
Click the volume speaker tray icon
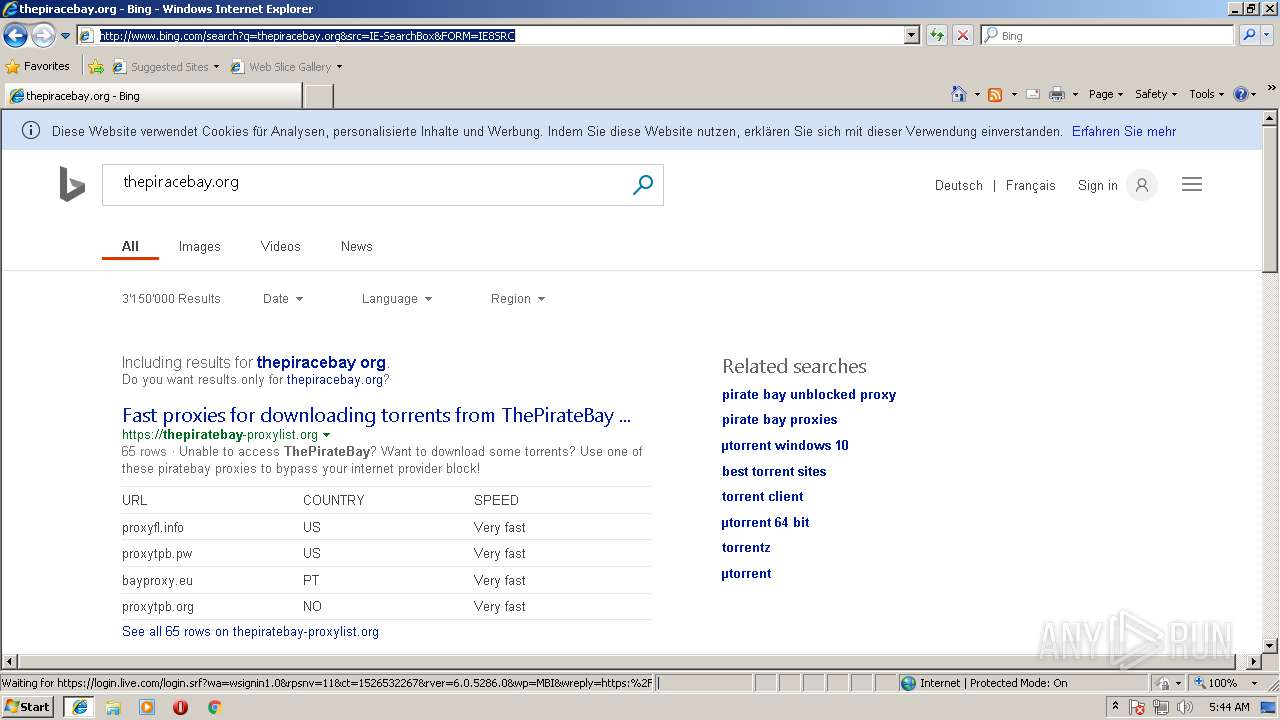[x=1185, y=707]
